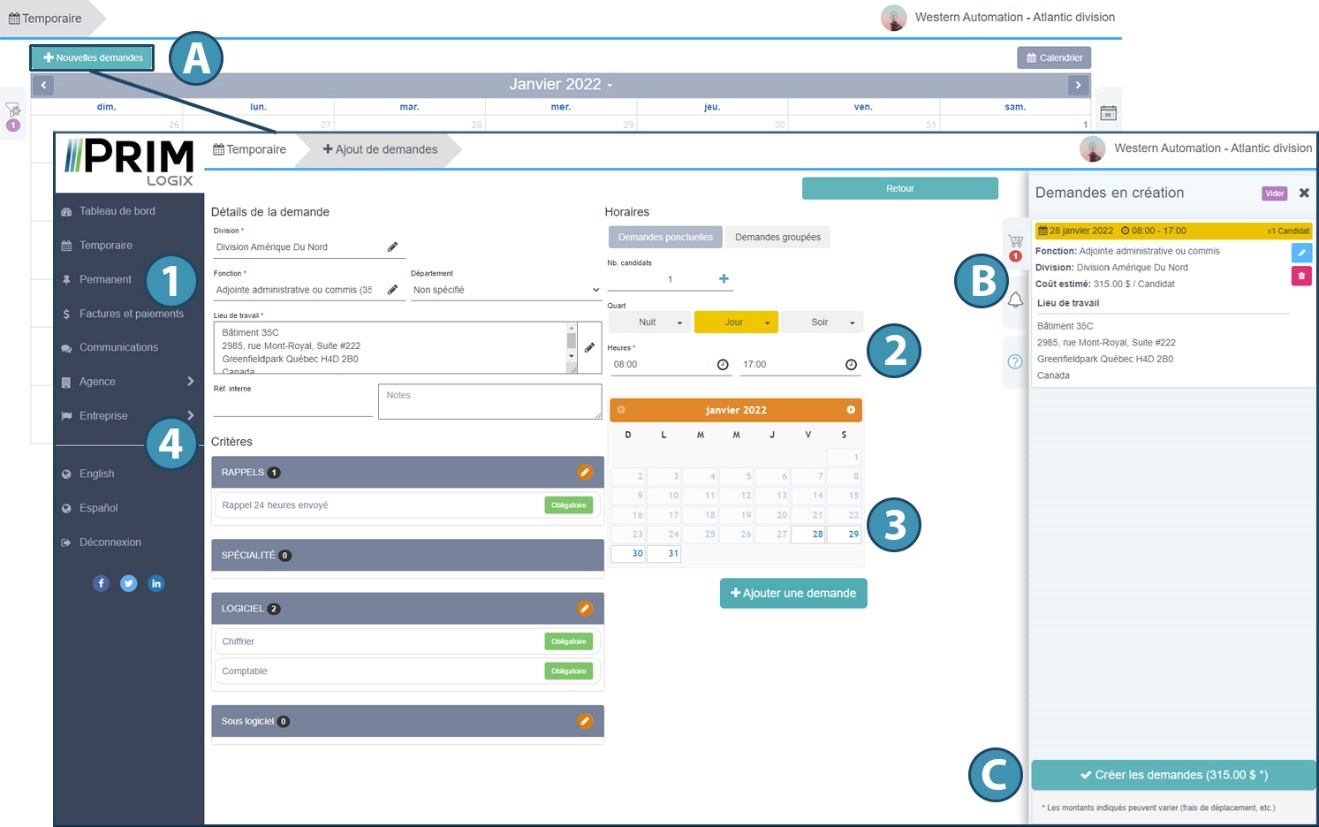Open Factures et paiements in the sidebar
This screenshot has width=1319, height=827.
(131, 314)
